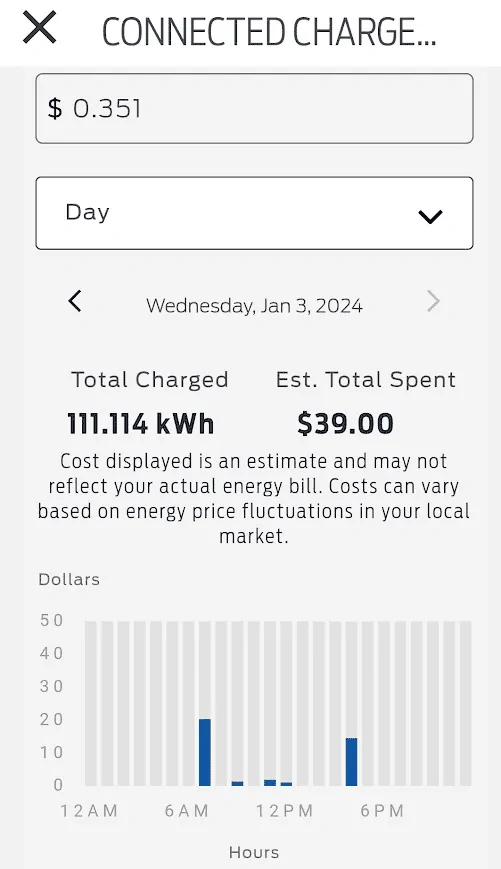Tap the 12 PM axis label
Image resolution: width=501 pixels, height=869 pixels.
click(x=285, y=811)
